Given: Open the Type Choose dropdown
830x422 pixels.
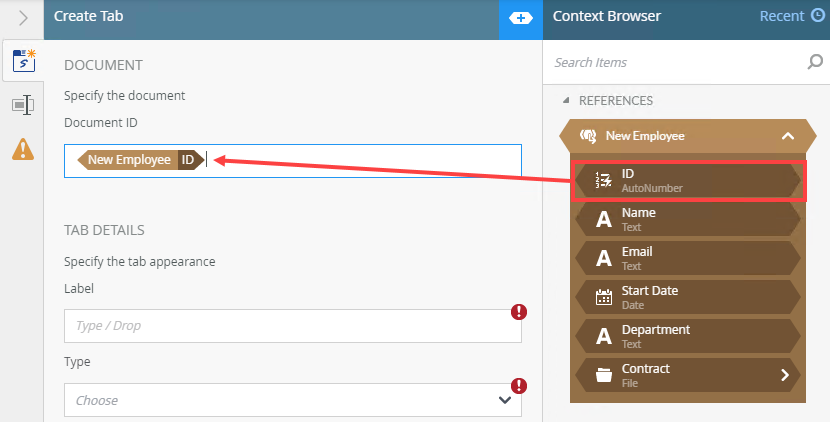Looking at the screenshot, I should (292, 400).
